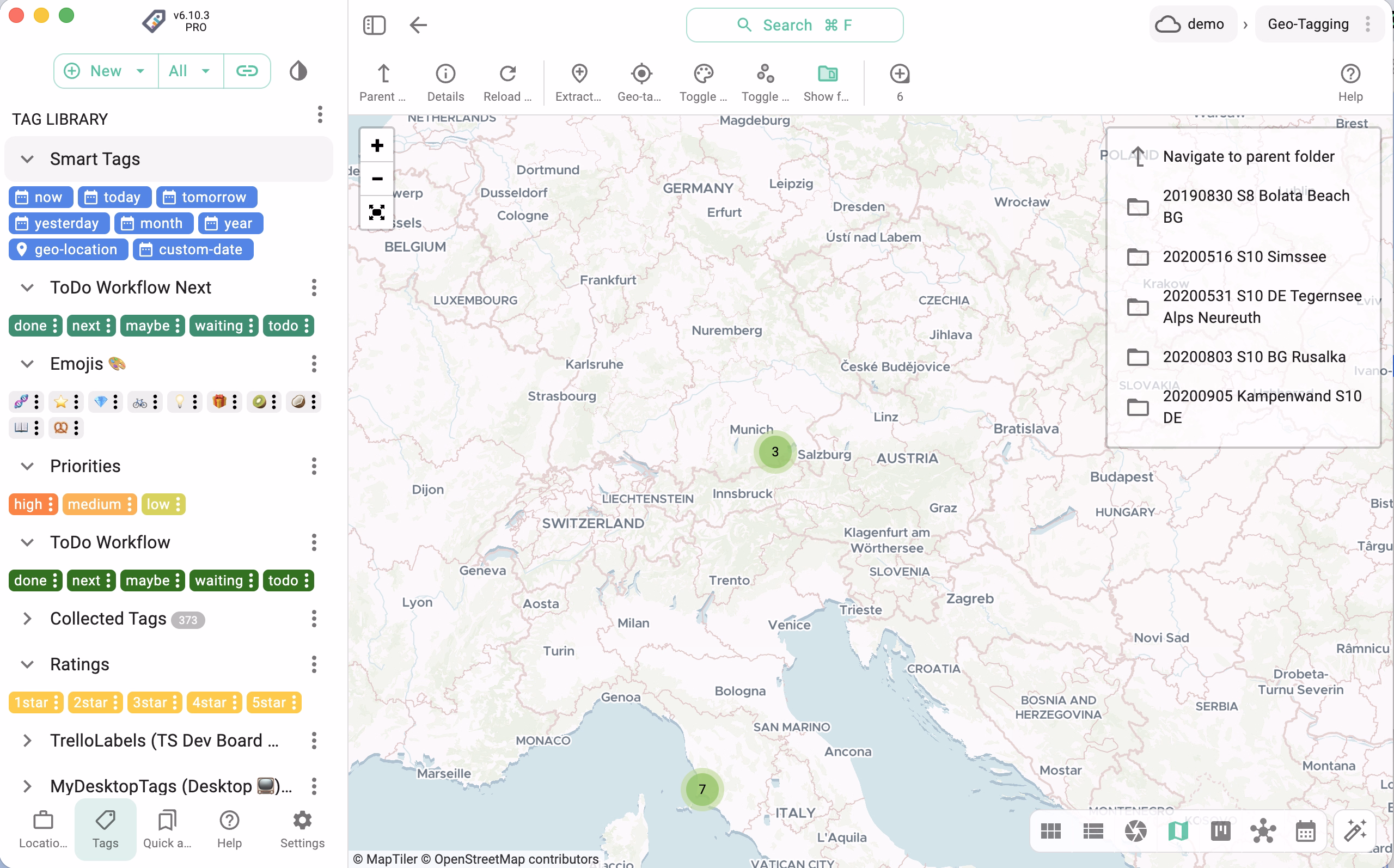This screenshot has height=868, width=1394.
Task: Open dropdown arrow beside New
Action: (x=140, y=71)
